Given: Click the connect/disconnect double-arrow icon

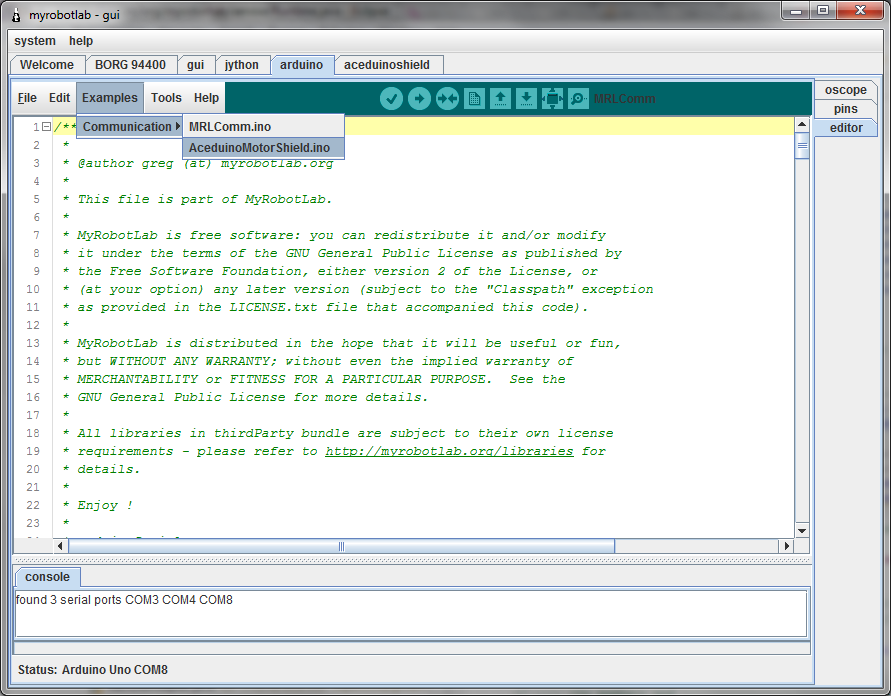Looking at the screenshot, I should coord(447,99).
